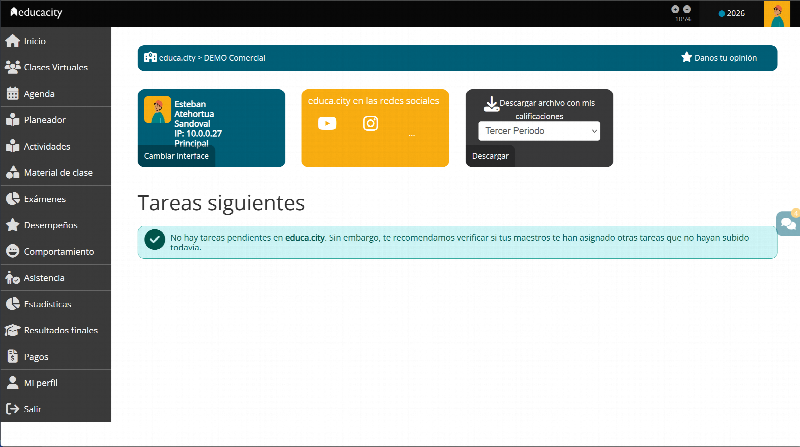
Task: Decrease zoom with the minus icon
Action: [x=687, y=9]
